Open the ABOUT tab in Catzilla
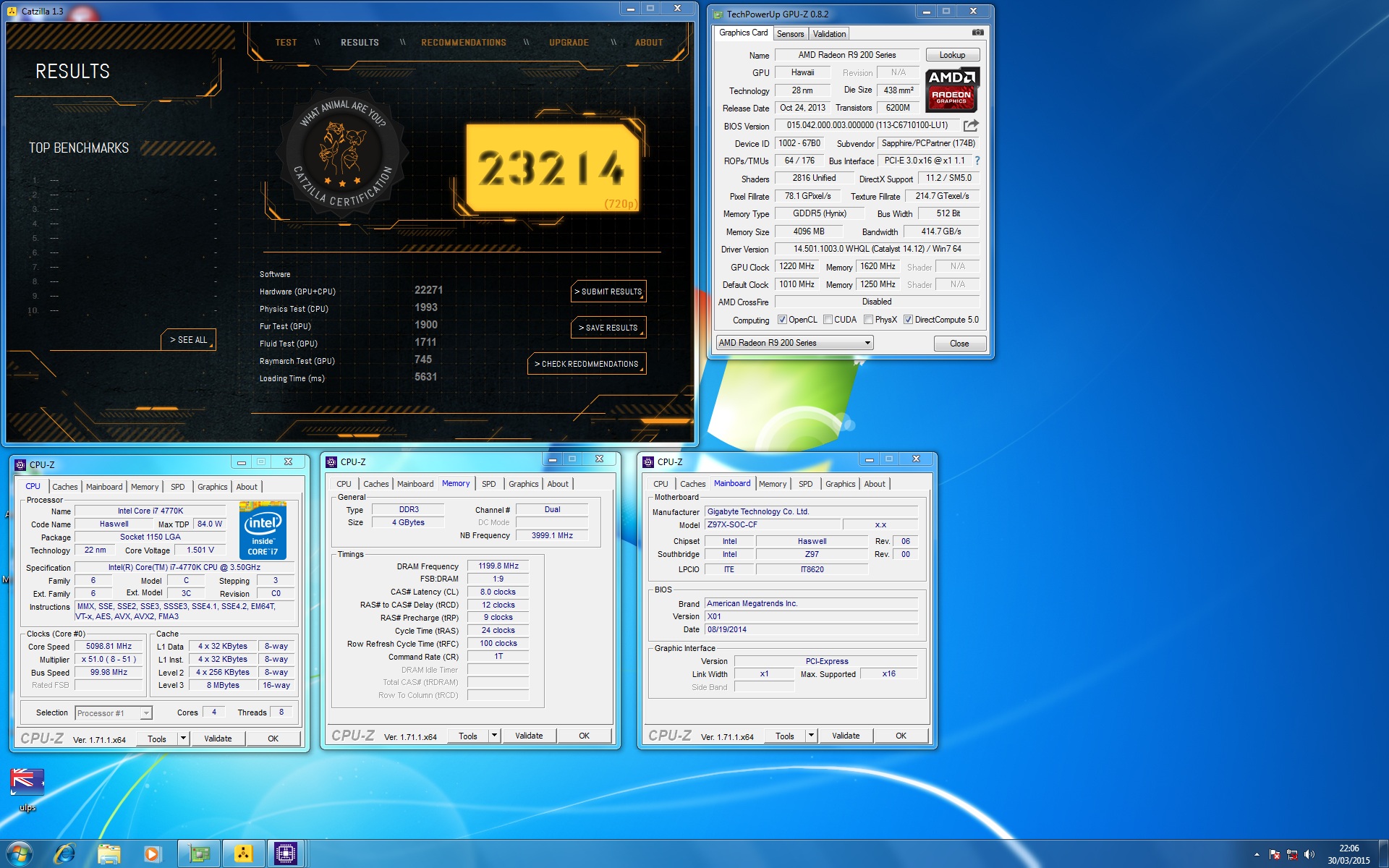1389x868 pixels. (649, 43)
